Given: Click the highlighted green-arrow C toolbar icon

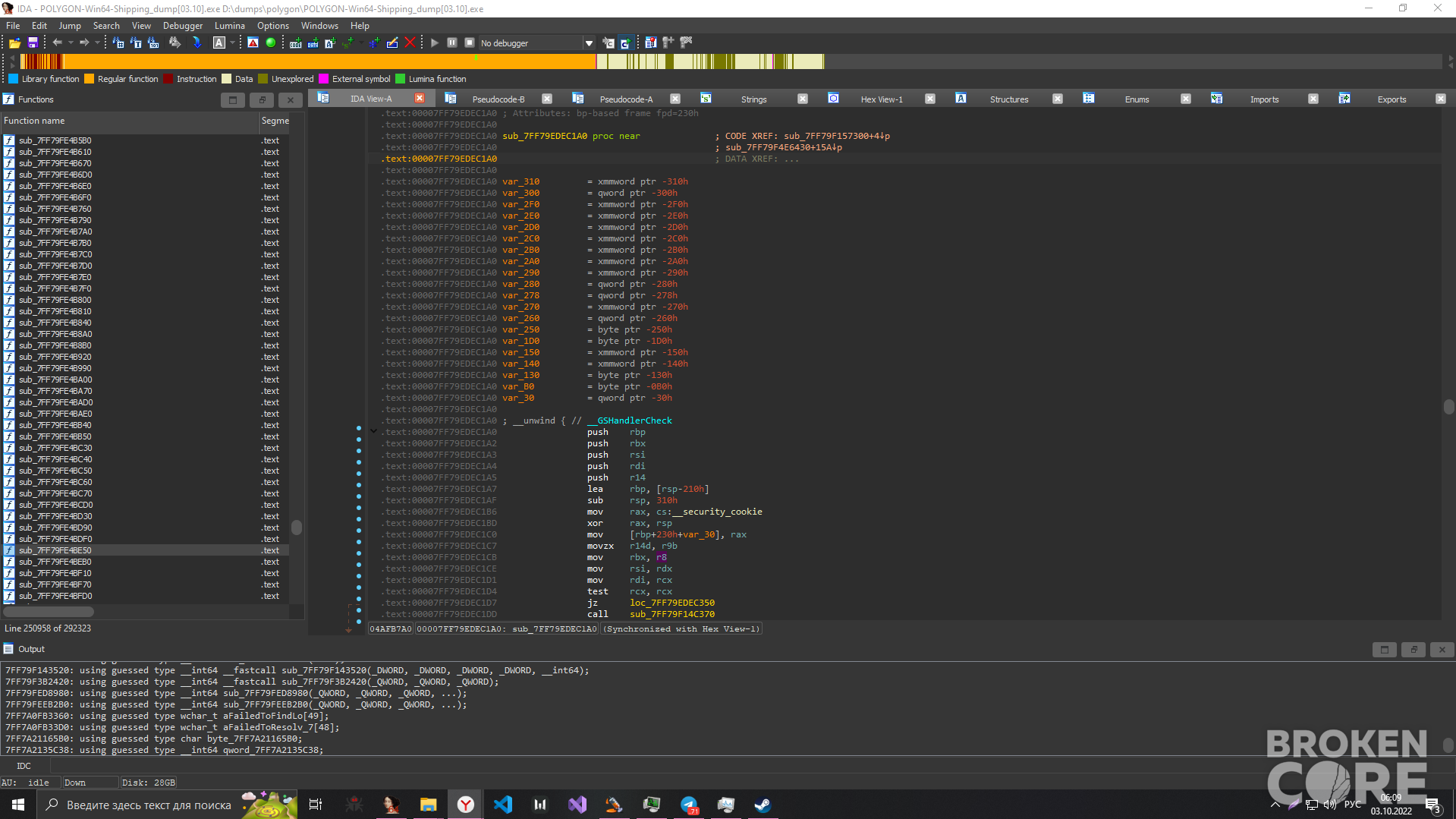Looking at the screenshot, I should tap(625, 43).
